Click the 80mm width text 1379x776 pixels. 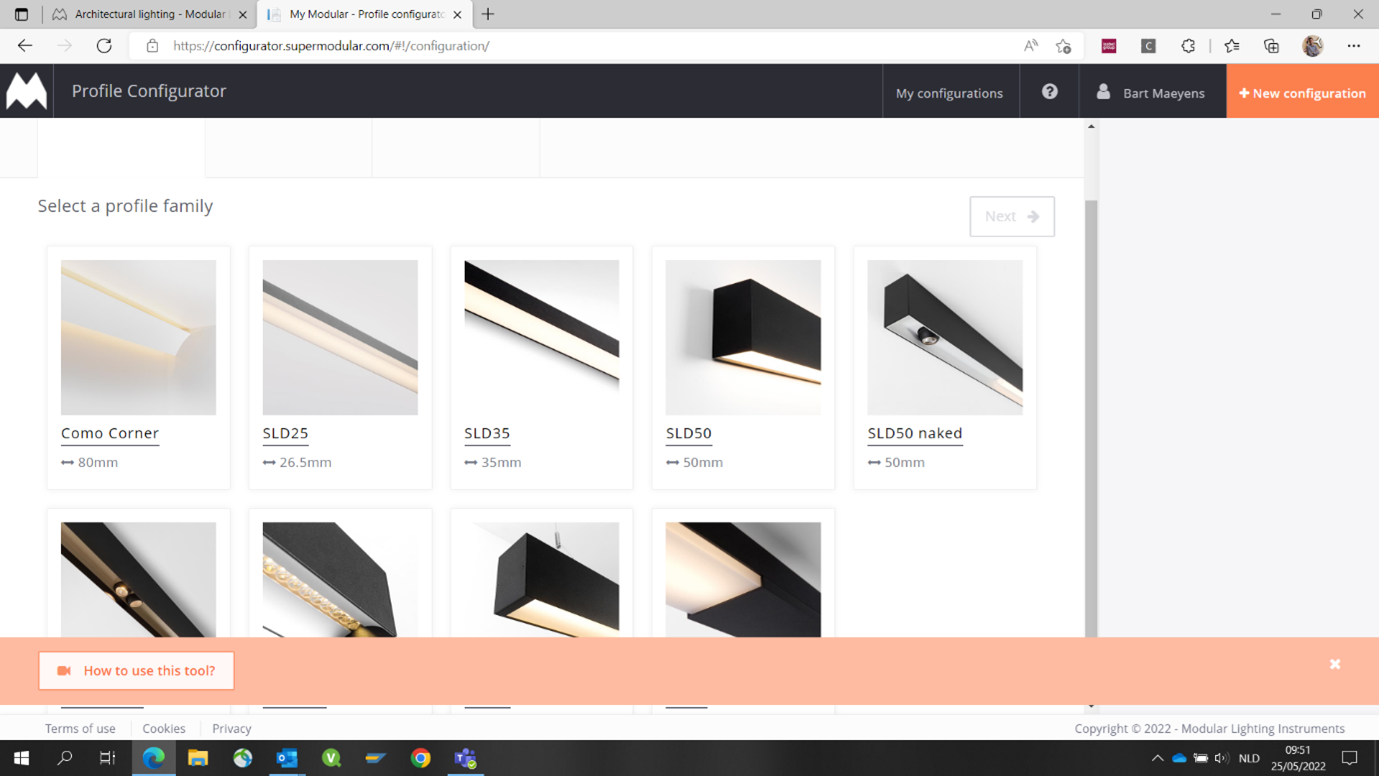[98, 462]
